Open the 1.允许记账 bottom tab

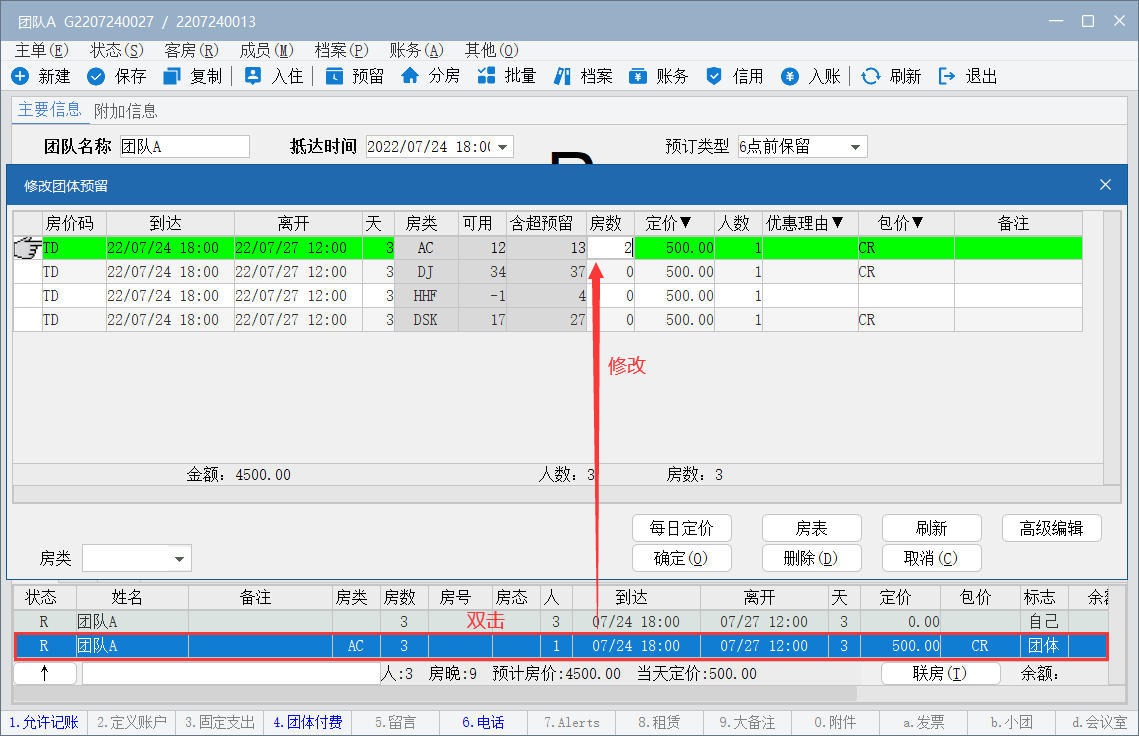coord(44,722)
